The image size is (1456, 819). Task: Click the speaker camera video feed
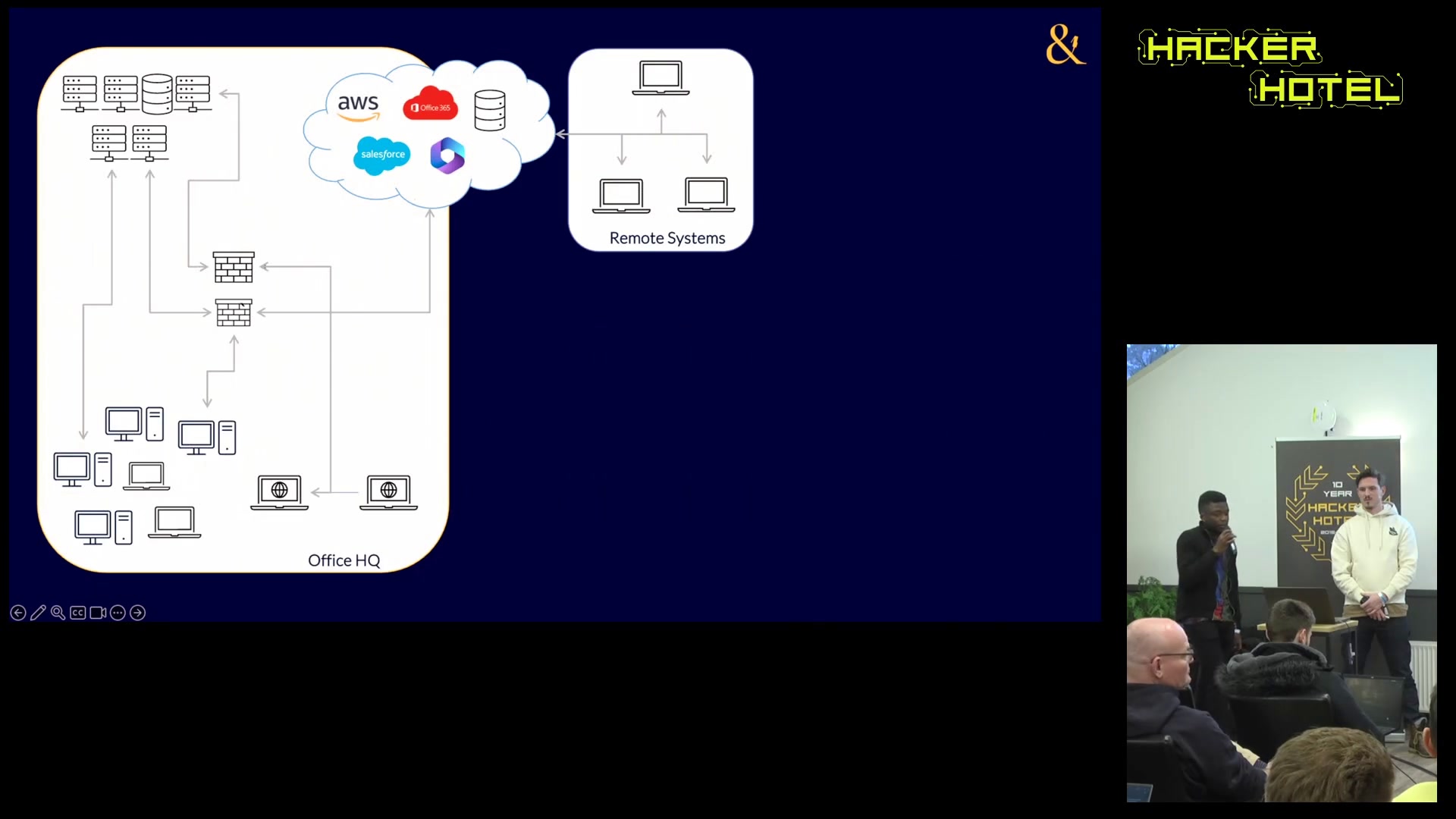click(x=1282, y=573)
